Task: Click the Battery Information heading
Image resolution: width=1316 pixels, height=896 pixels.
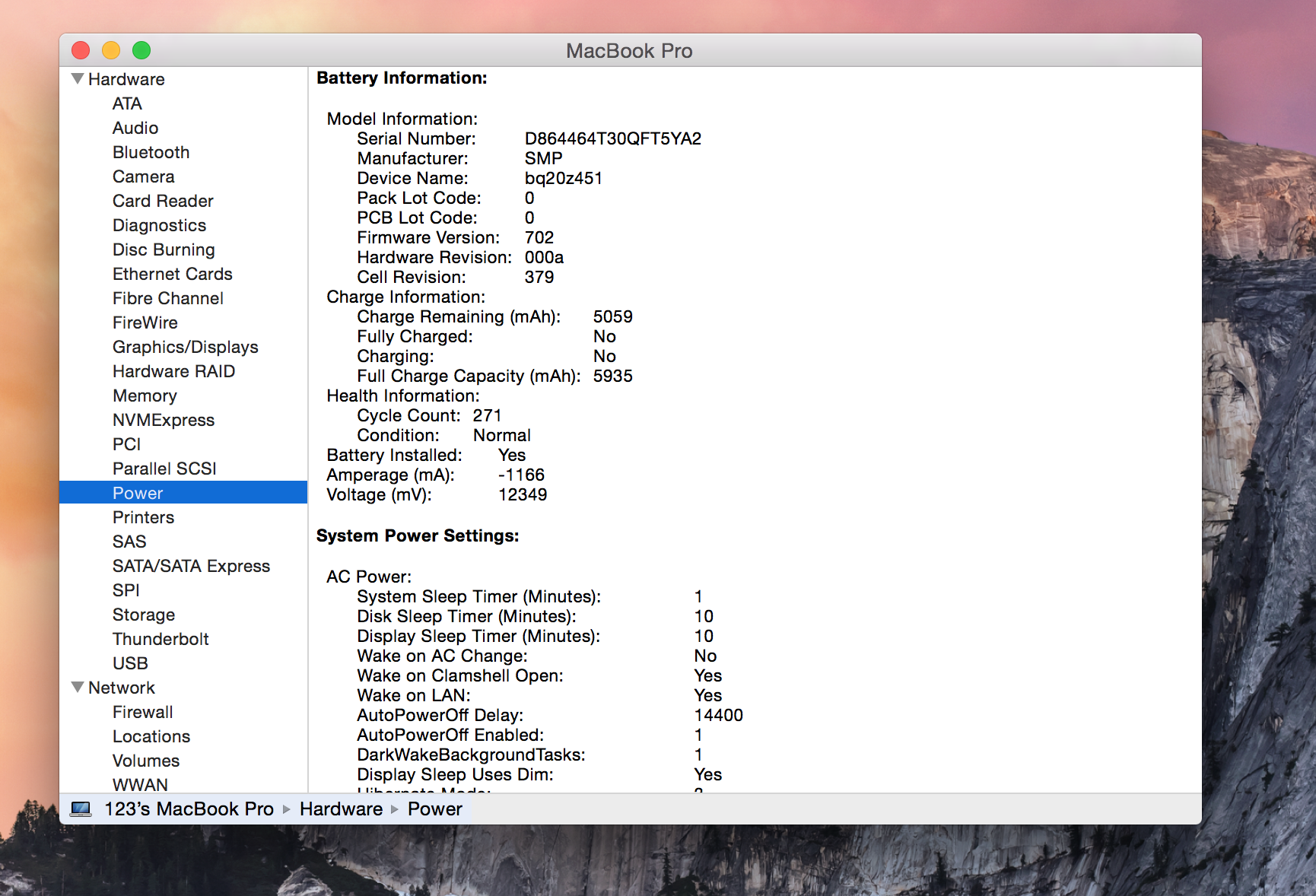Action: [402, 78]
